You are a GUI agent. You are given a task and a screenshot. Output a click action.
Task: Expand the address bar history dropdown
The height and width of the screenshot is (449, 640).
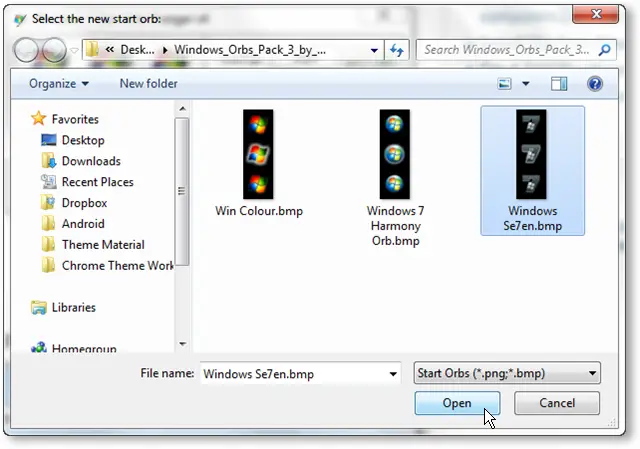[374, 50]
